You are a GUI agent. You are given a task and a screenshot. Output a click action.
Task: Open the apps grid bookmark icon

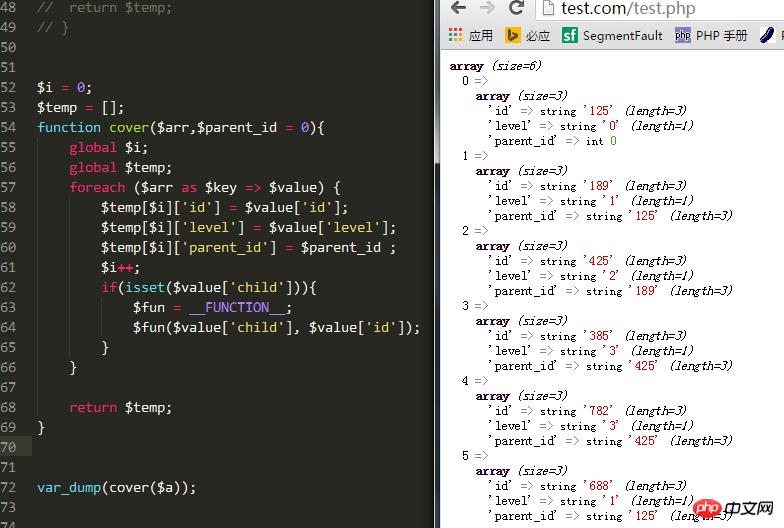point(456,35)
